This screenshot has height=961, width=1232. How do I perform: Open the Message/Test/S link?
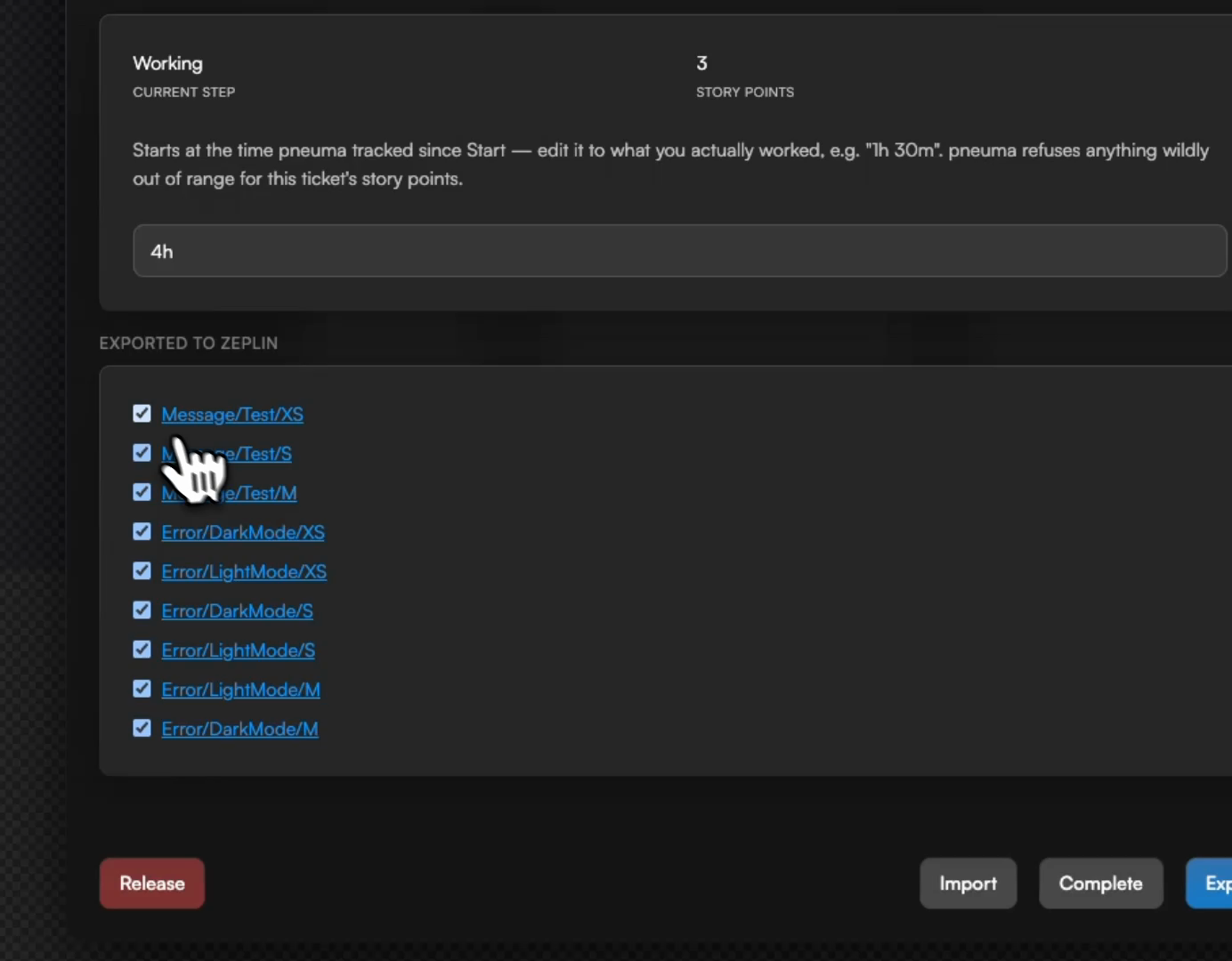(226, 454)
